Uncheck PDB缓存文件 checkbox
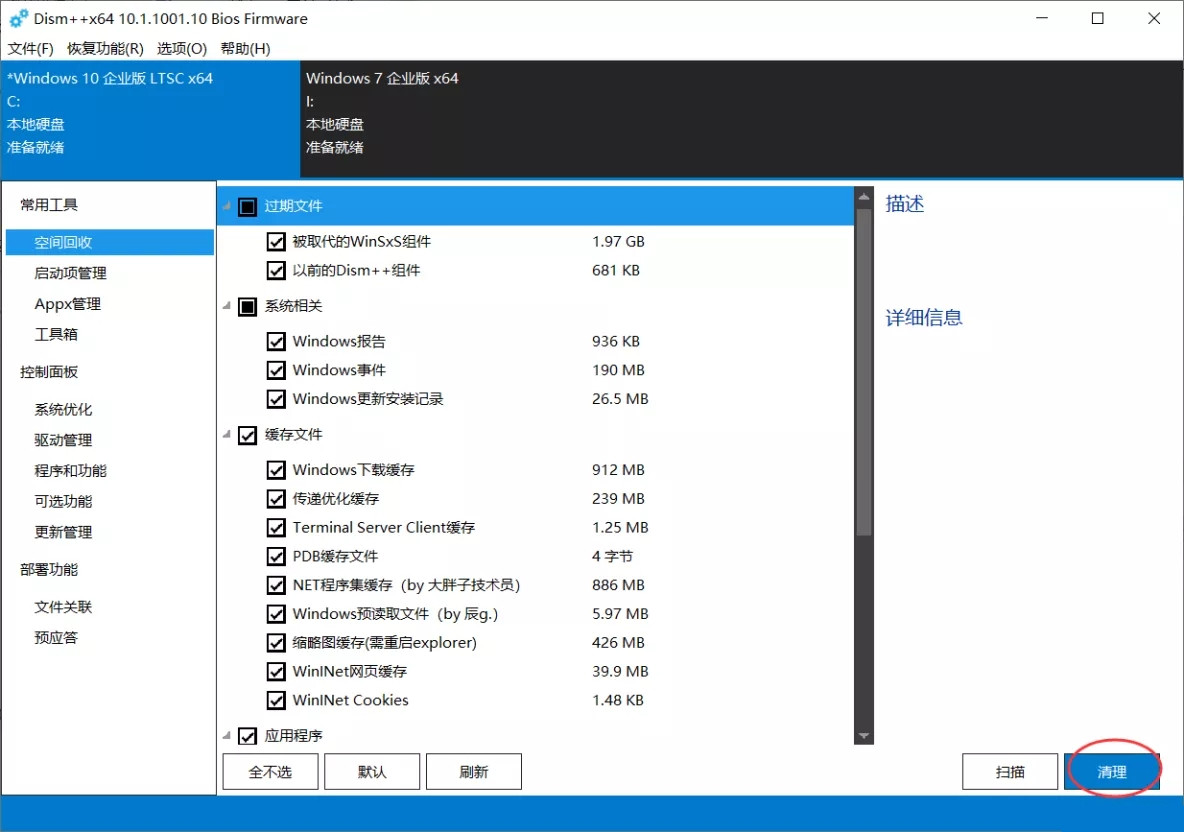Viewport: 1184px width, 832px height. coord(276,556)
